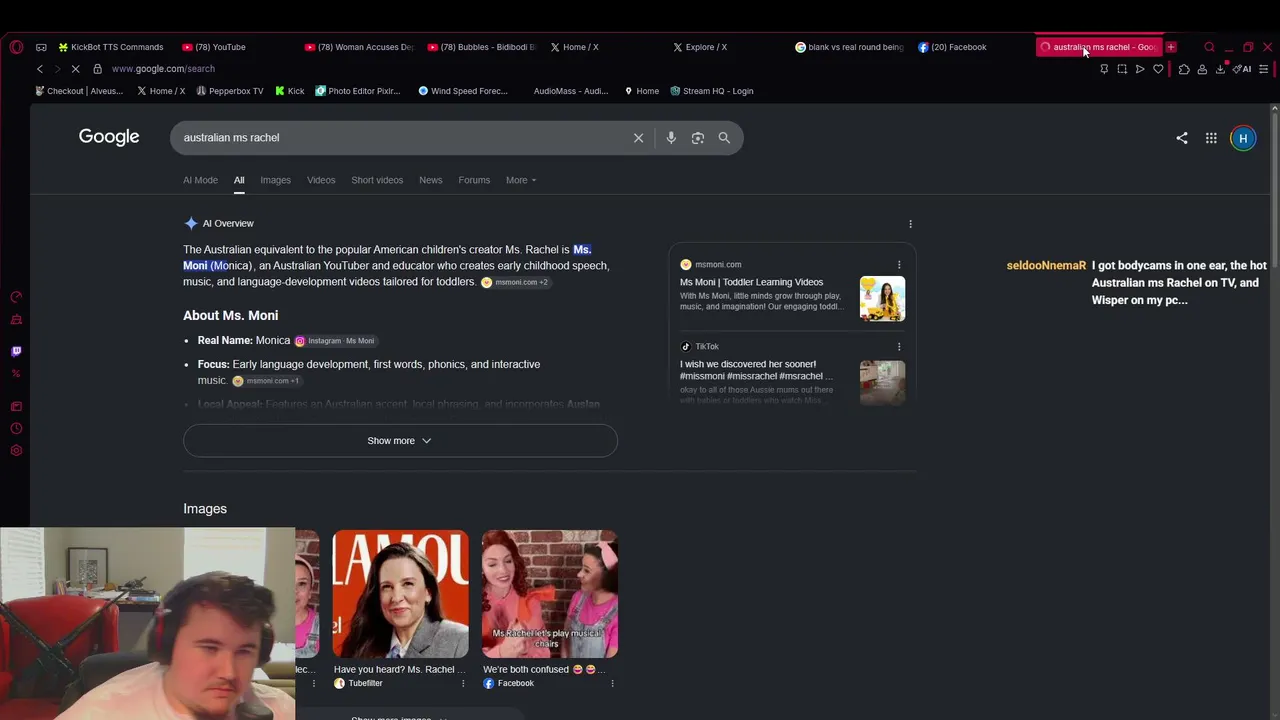Open the Easy Setup sliders icon
Viewport: 1280px width, 720px height.
[1264, 69]
